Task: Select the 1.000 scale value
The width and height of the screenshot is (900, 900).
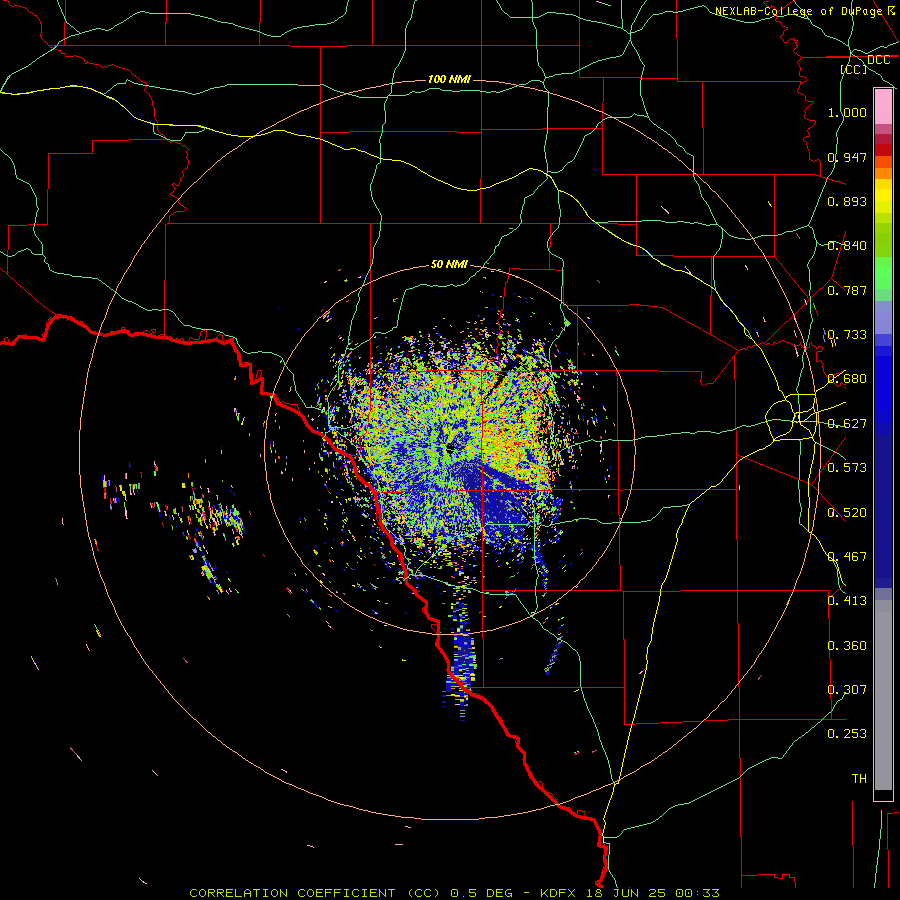Action: pos(847,112)
